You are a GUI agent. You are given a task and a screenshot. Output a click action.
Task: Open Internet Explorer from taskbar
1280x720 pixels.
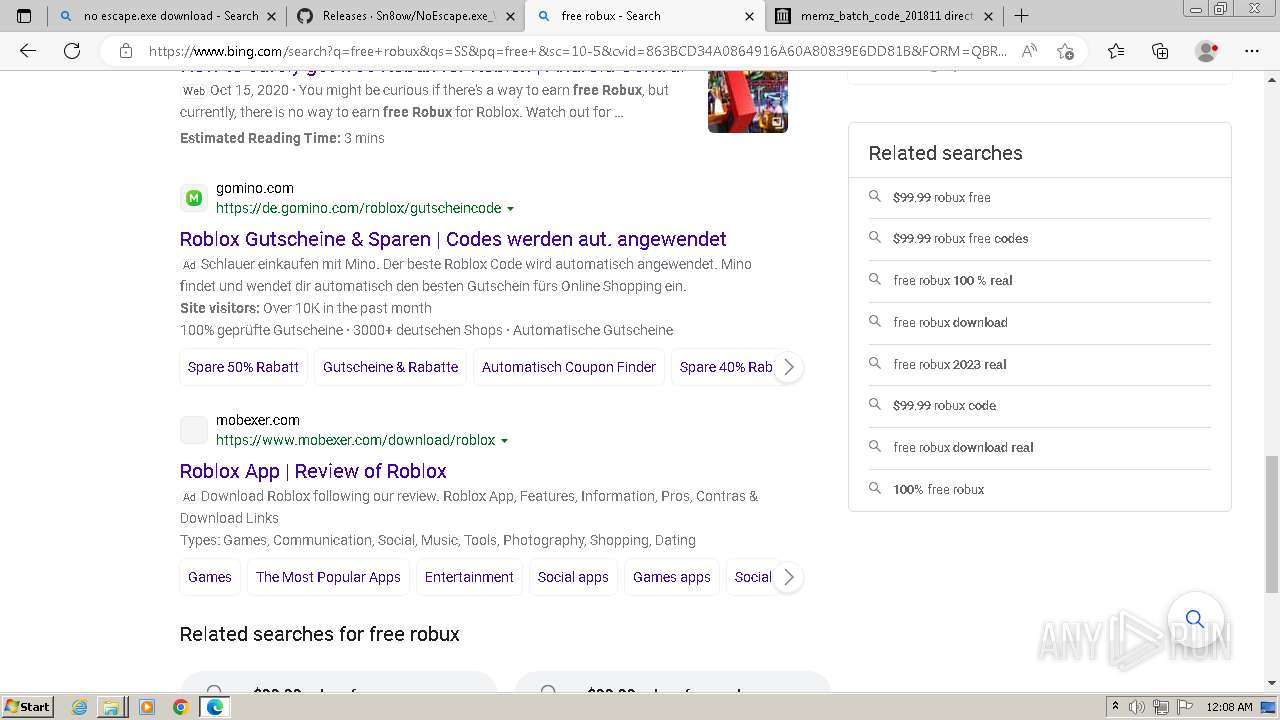point(80,707)
